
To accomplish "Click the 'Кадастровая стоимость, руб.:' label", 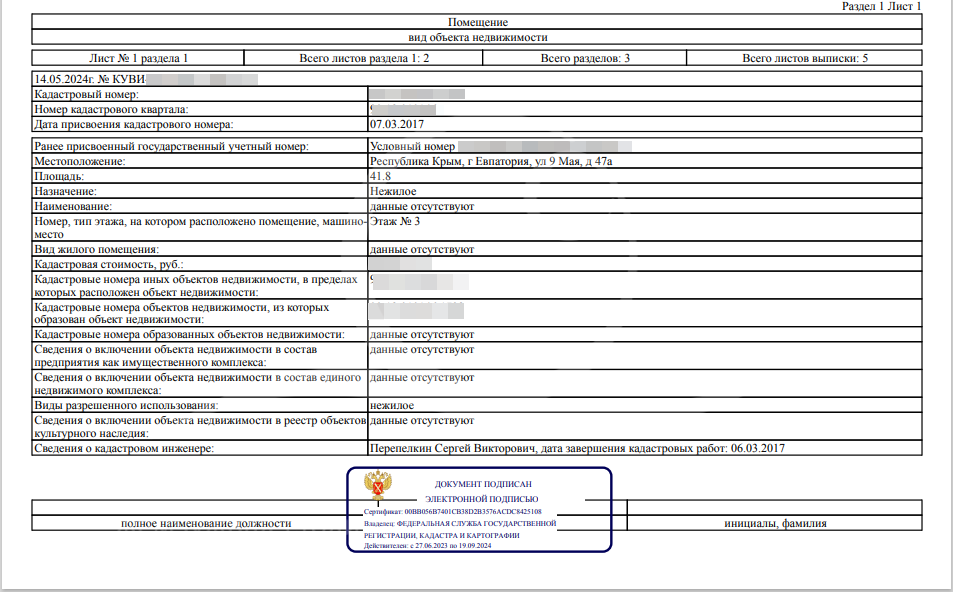I will pos(109,264).
